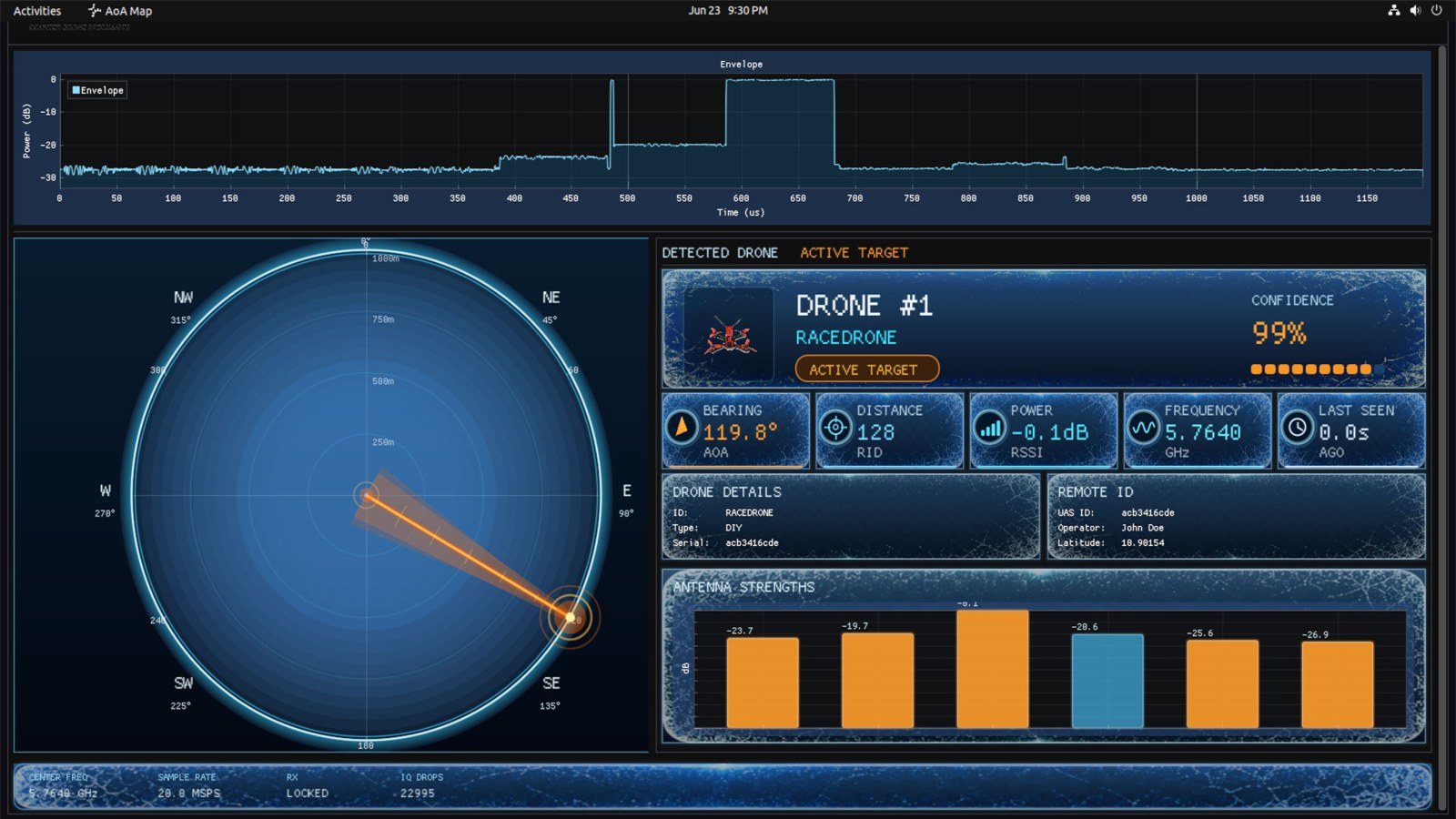Click the Serial acb3416cde value
Screen dimensions: 1456x819
[x=752, y=542]
